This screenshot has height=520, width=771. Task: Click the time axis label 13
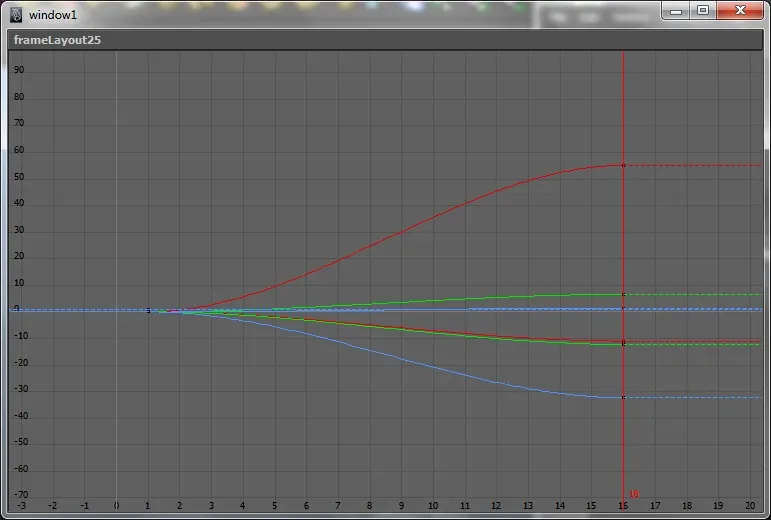528,505
